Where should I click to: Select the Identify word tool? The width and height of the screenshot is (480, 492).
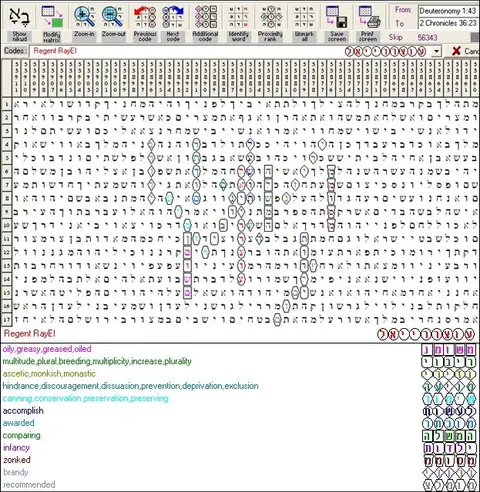239,17
